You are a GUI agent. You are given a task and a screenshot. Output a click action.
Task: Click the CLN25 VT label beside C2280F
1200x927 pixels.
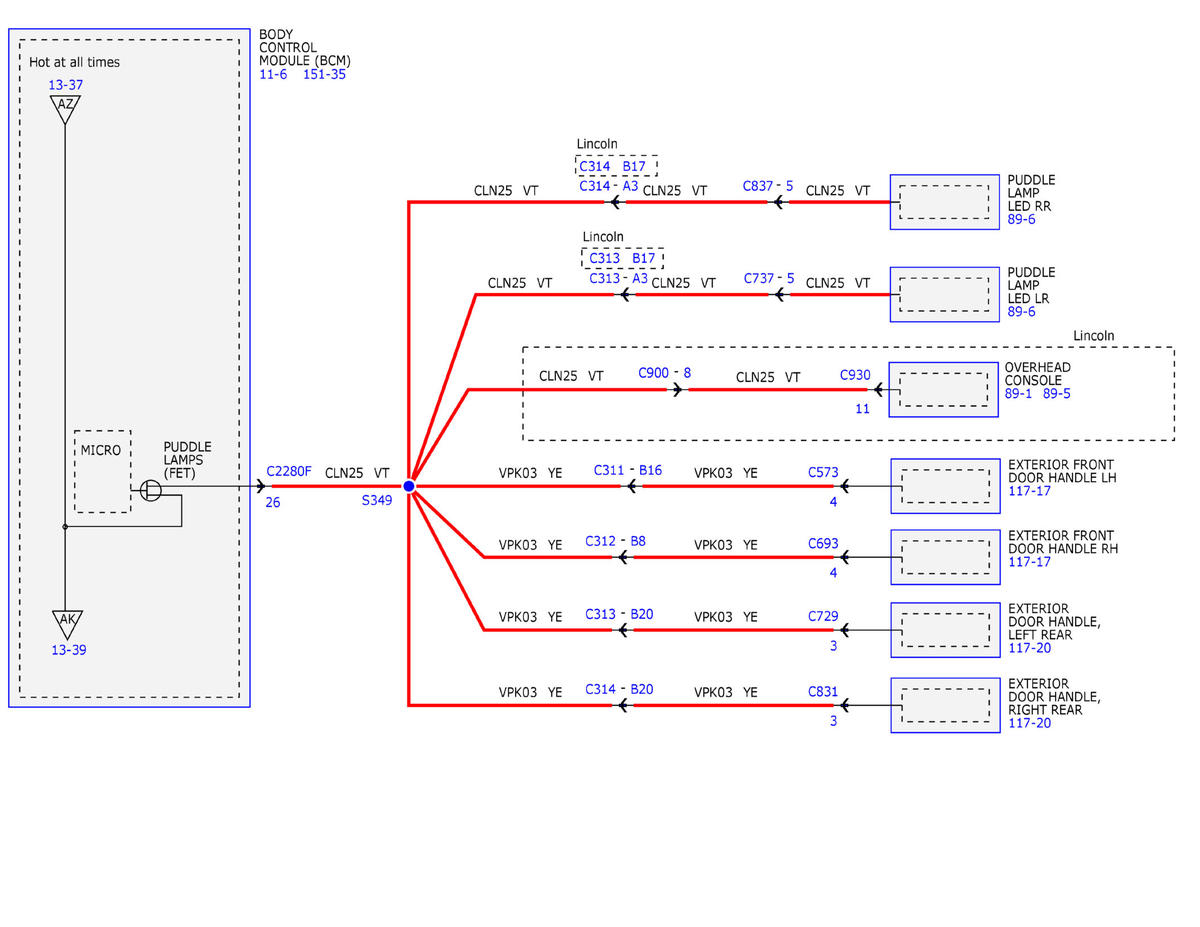click(357, 472)
